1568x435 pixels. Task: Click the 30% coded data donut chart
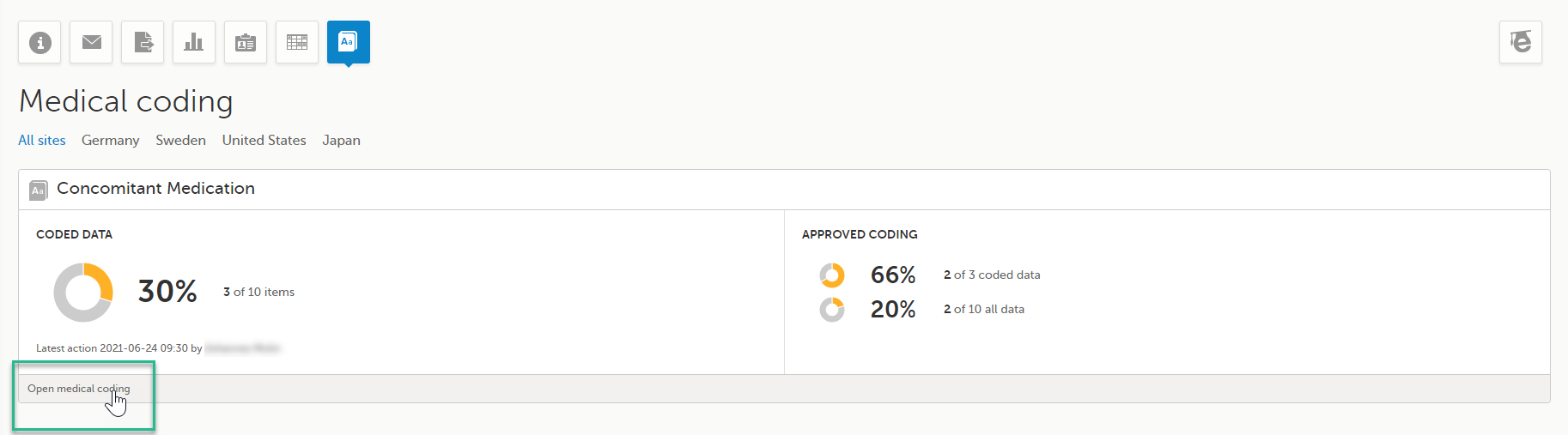click(83, 293)
